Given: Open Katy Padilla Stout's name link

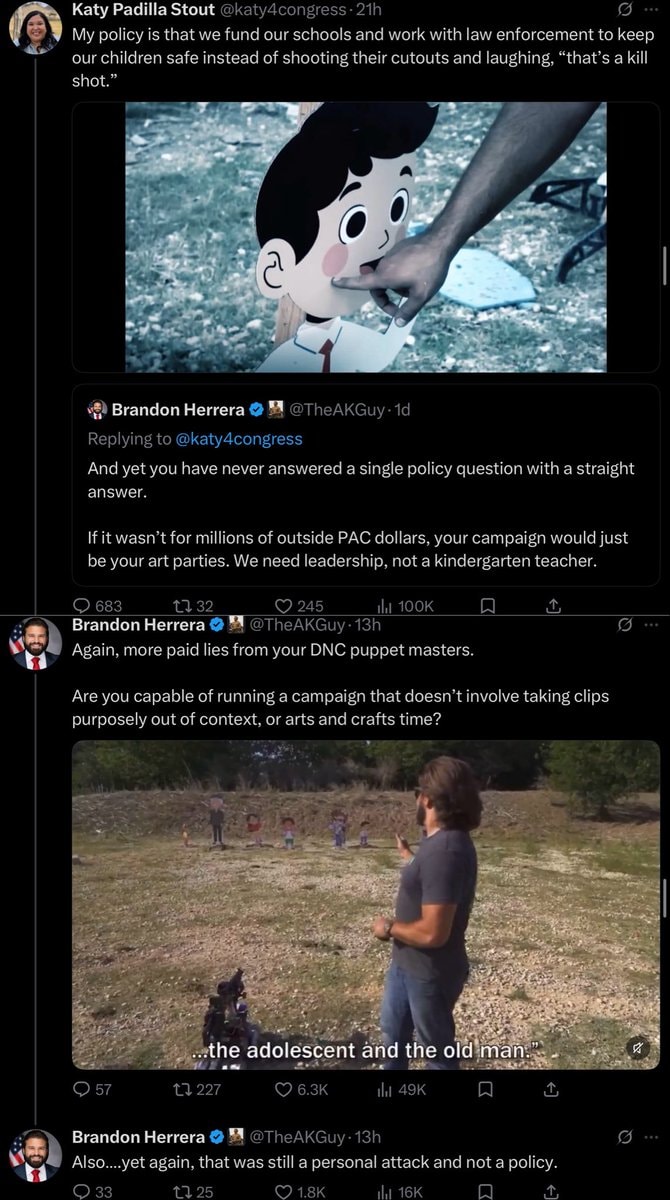Looking at the screenshot, I should tap(143, 10).
